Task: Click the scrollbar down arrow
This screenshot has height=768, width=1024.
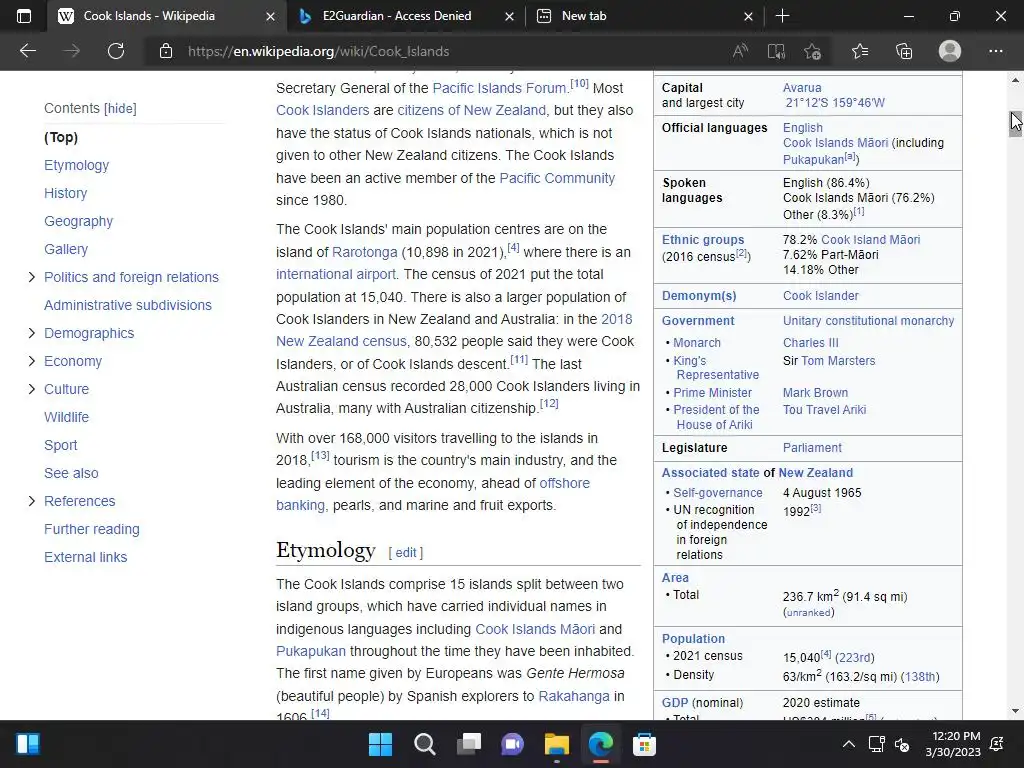Action: [1015, 711]
